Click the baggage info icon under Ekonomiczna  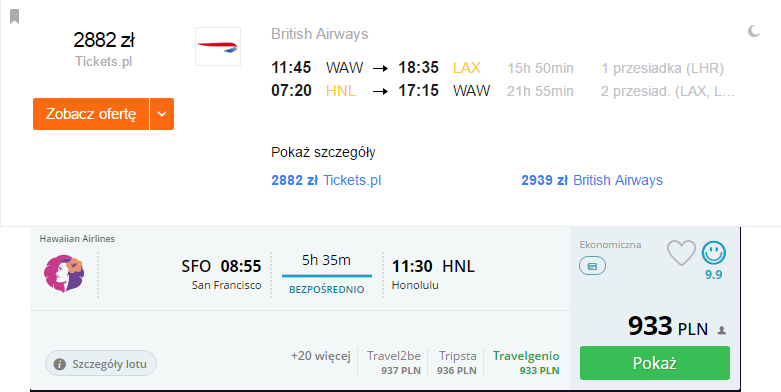coord(592,266)
